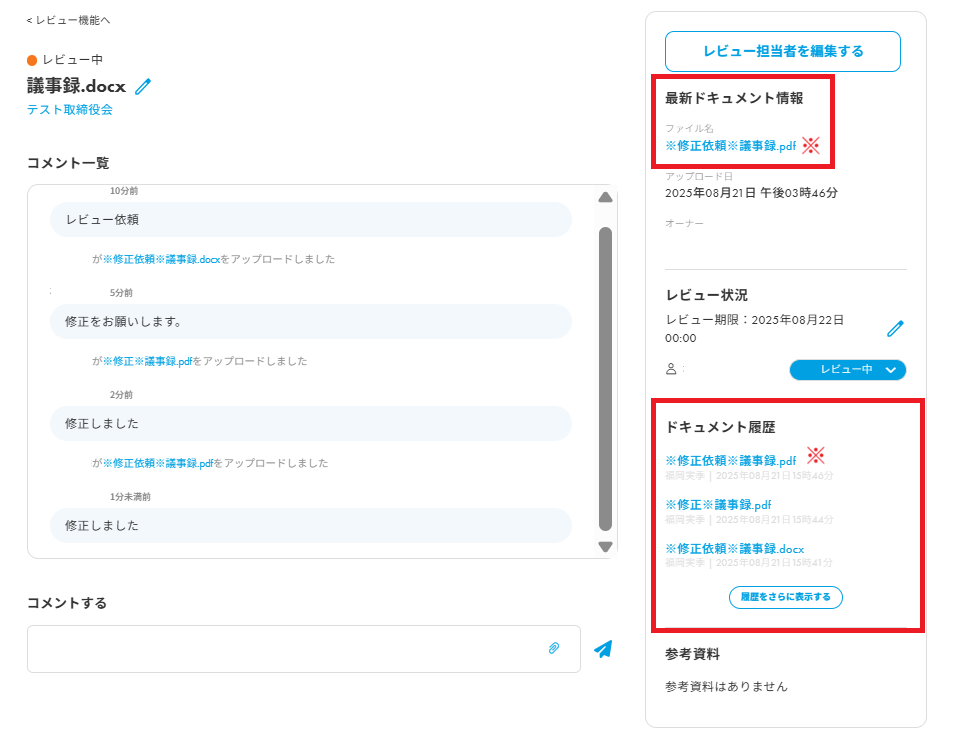Click the pencil icon next to review deadline

click(895, 328)
